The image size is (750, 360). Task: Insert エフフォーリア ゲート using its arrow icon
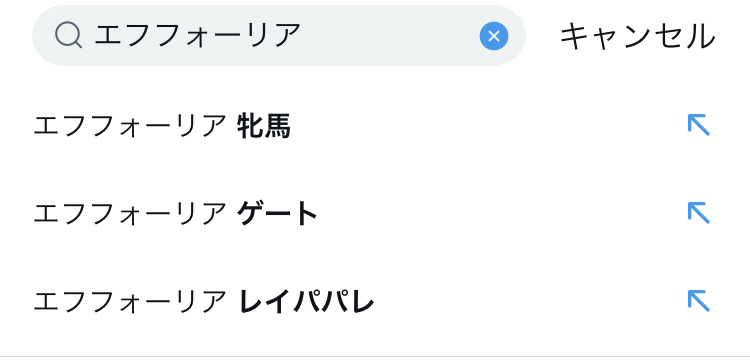point(698,213)
